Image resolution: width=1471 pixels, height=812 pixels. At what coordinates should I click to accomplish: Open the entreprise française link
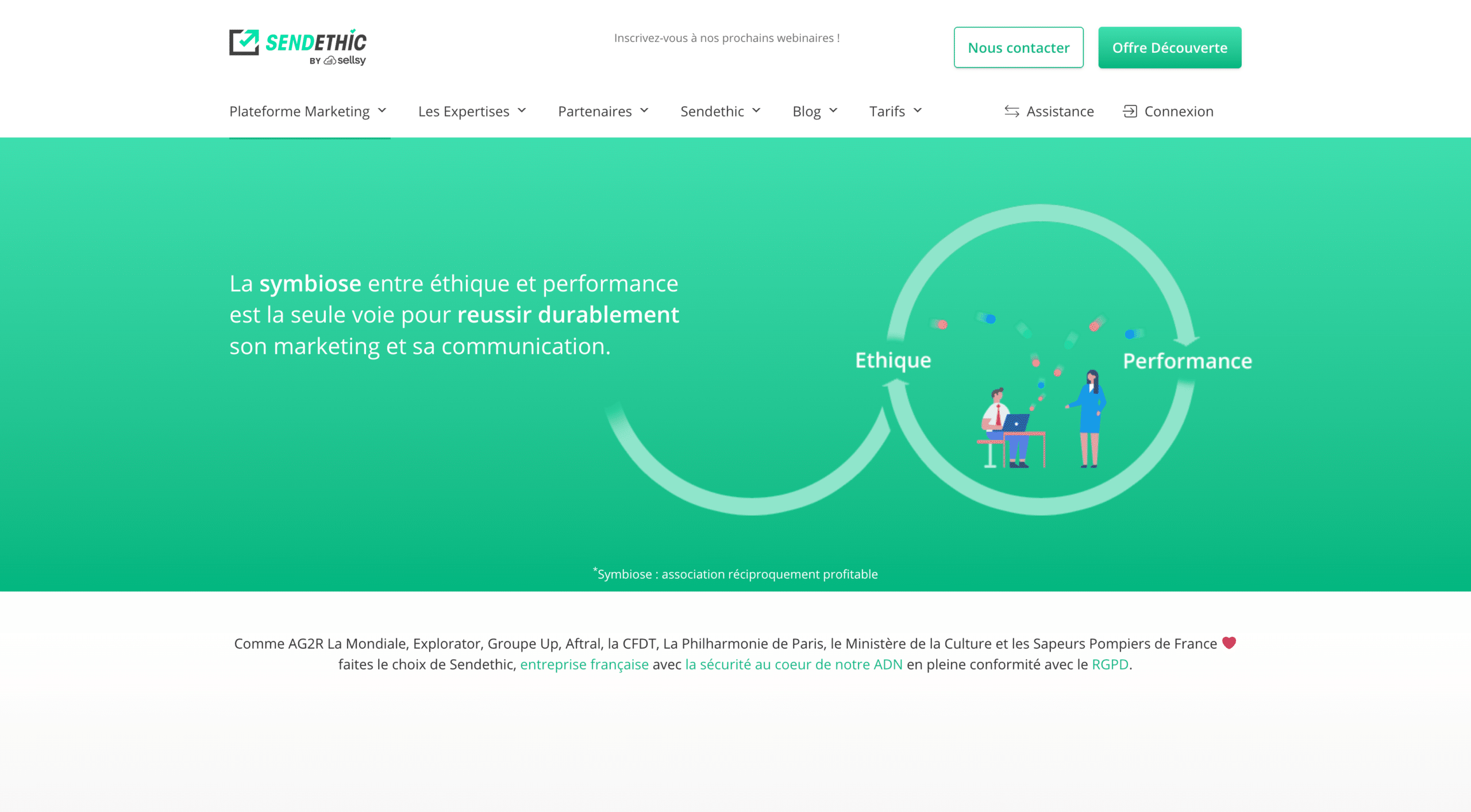[x=584, y=664]
